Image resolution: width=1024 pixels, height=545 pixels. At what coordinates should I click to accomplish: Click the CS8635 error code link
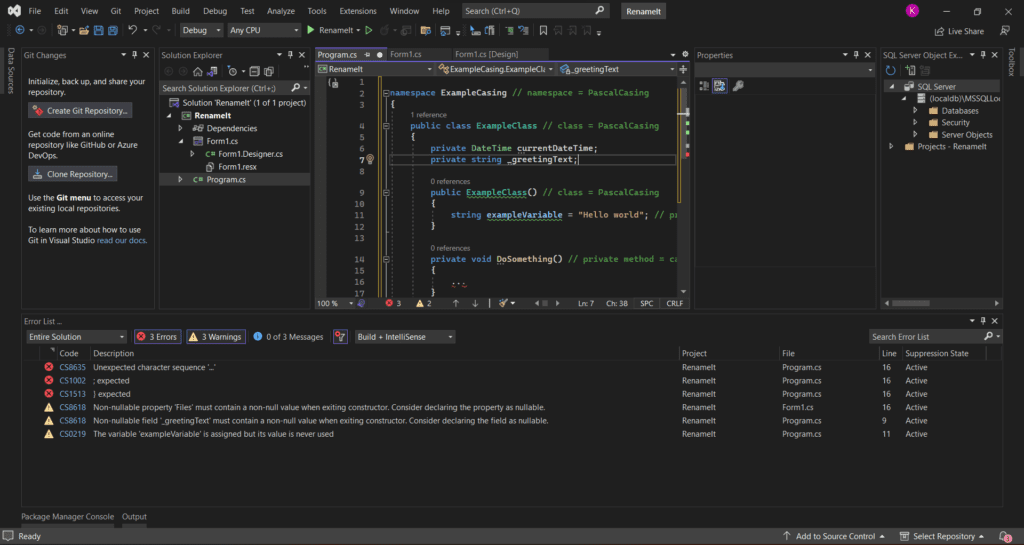tap(72, 367)
